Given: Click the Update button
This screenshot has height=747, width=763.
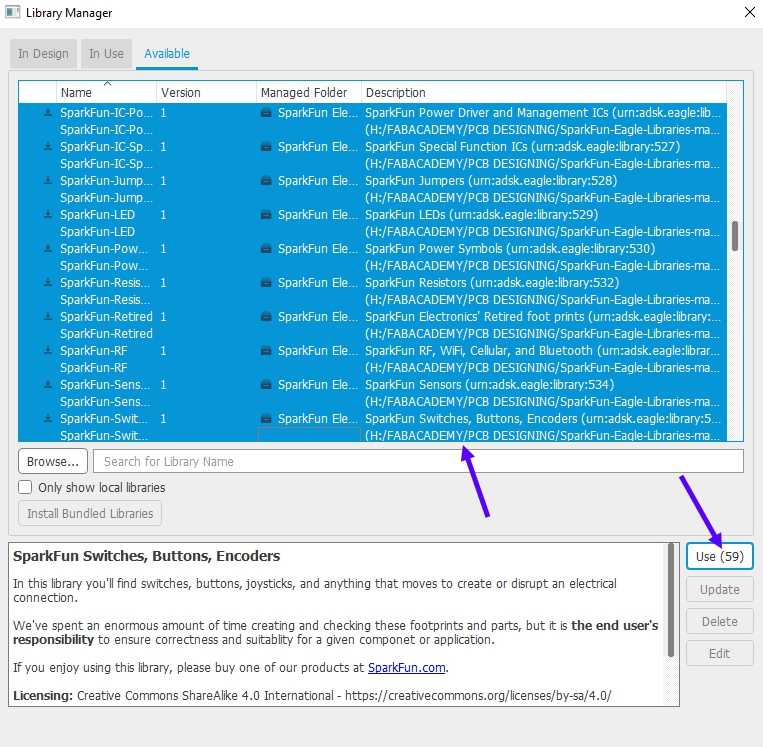Looking at the screenshot, I should point(720,589).
